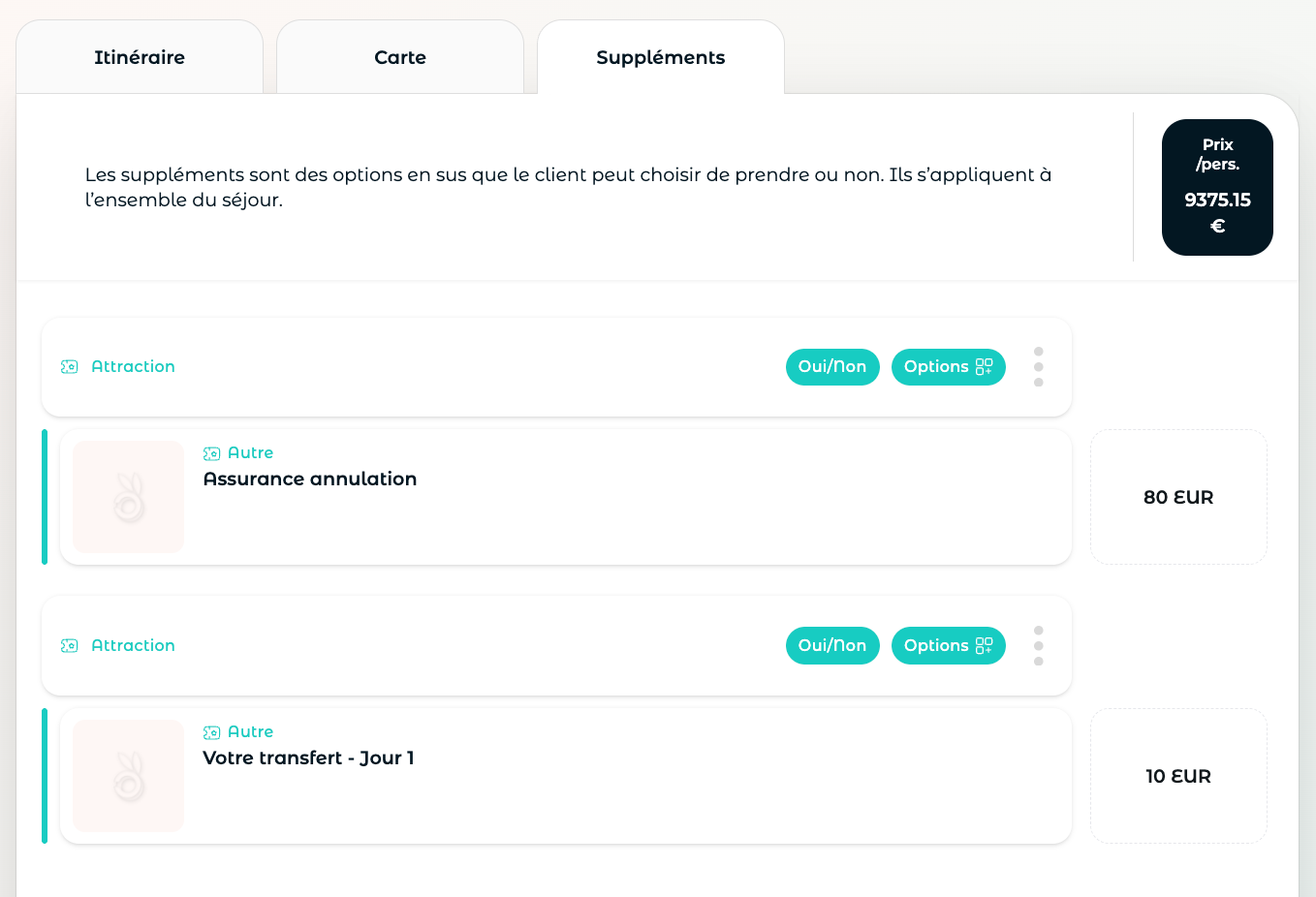Toggle Oui/Non for Votre transfert supplement

832,646
